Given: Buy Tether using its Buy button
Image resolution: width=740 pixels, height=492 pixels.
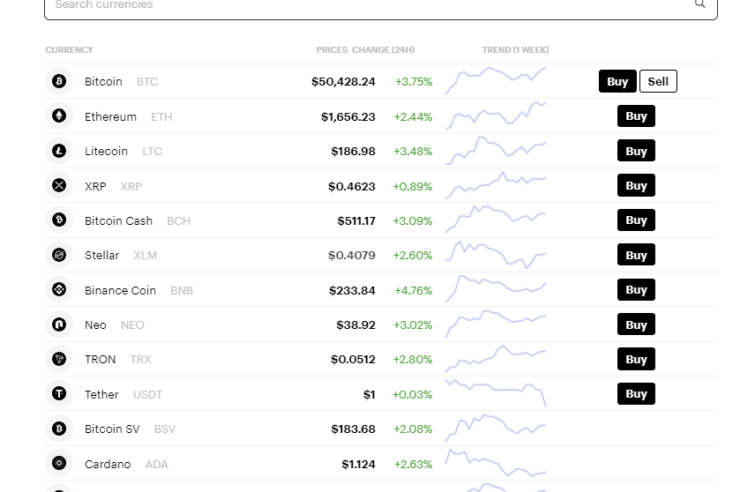Looking at the screenshot, I should point(636,394).
